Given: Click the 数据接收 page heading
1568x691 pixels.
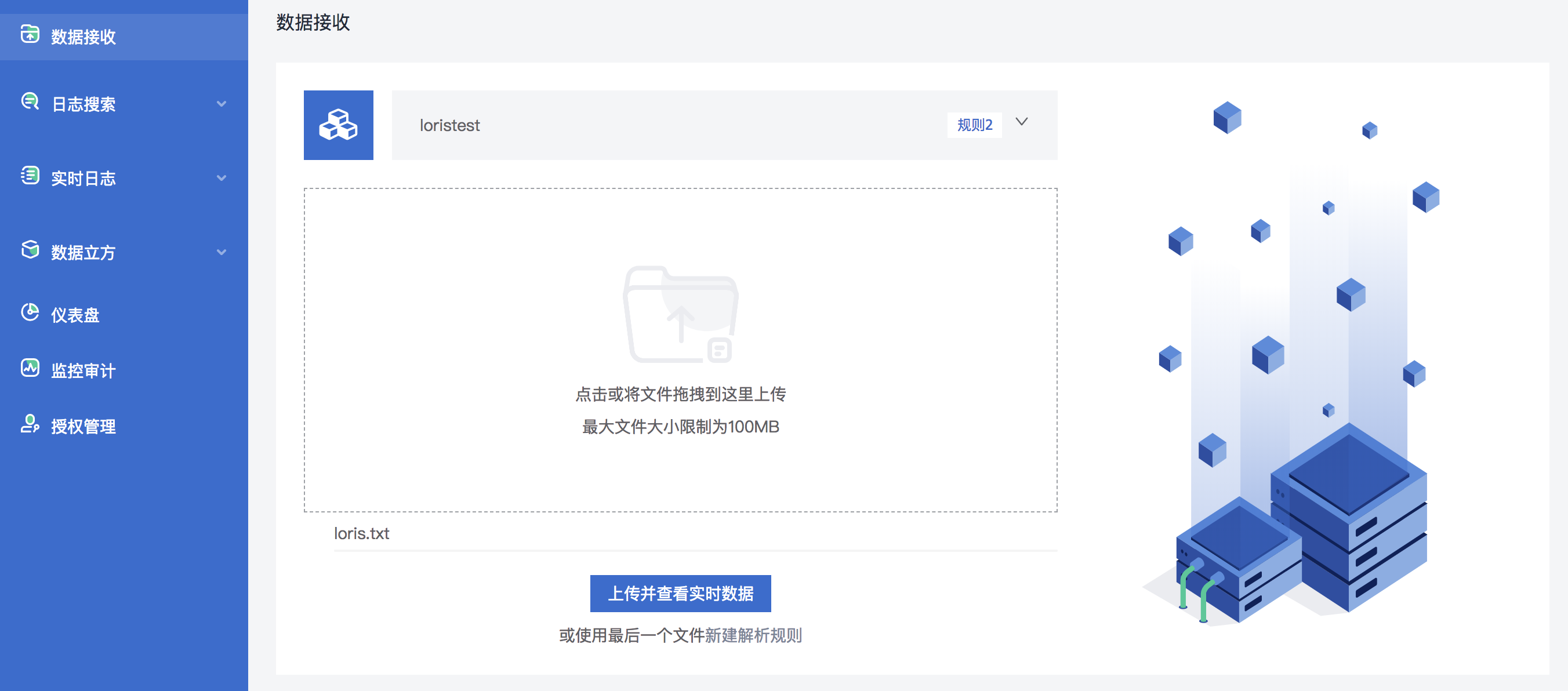Looking at the screenshot, I should coord(313,23).
